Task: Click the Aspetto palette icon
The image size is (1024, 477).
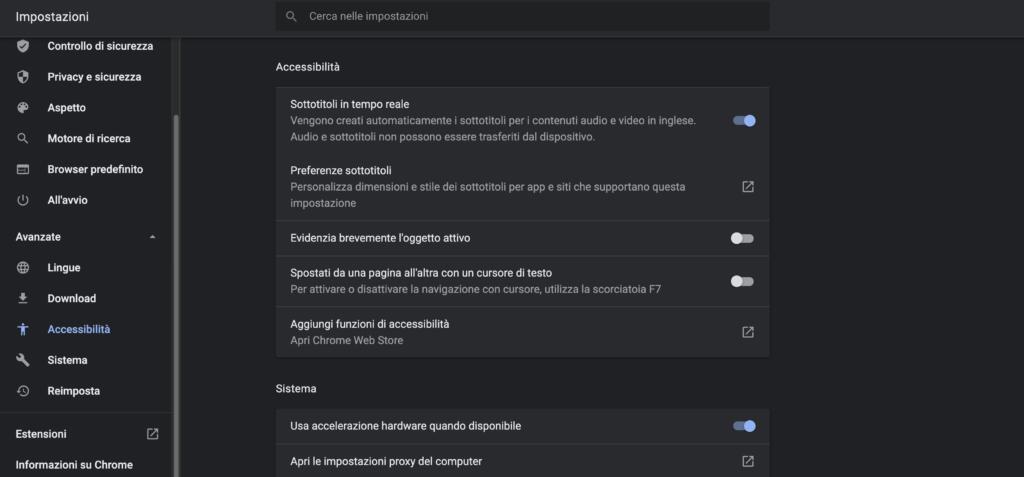Action: (23, 108)
